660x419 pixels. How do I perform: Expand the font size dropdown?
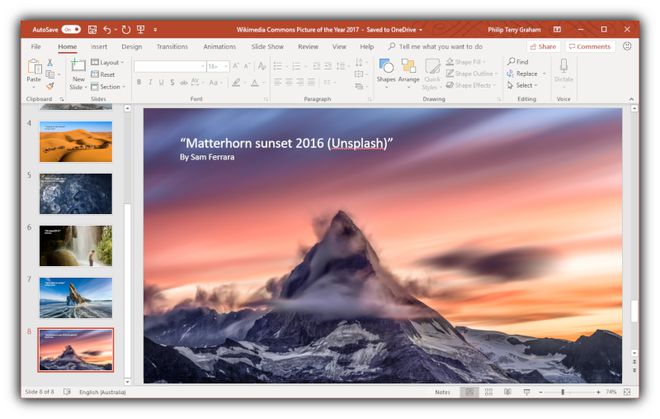(x=225, y=67)
